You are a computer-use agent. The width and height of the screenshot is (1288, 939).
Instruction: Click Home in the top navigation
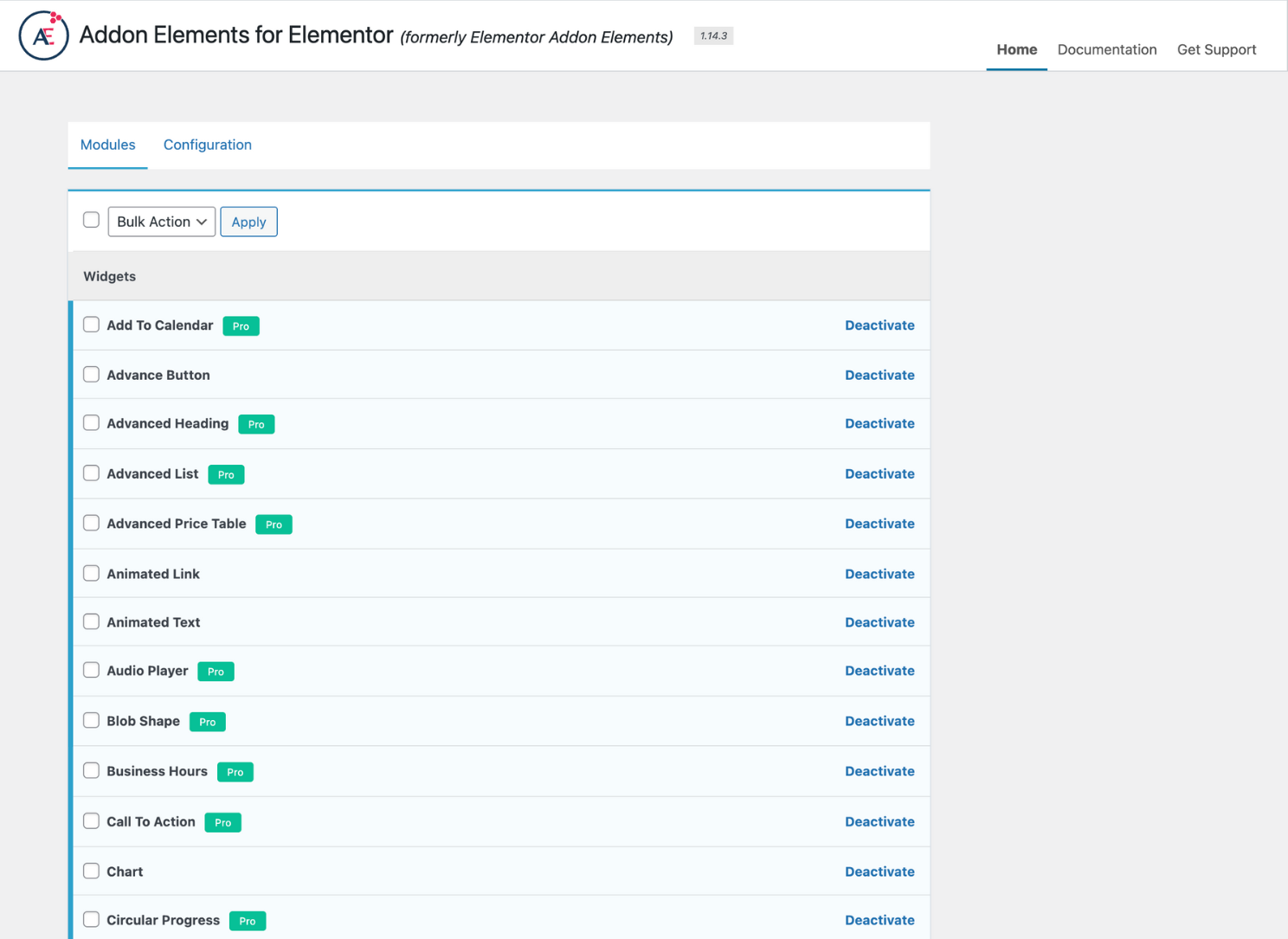[1016, 49]
